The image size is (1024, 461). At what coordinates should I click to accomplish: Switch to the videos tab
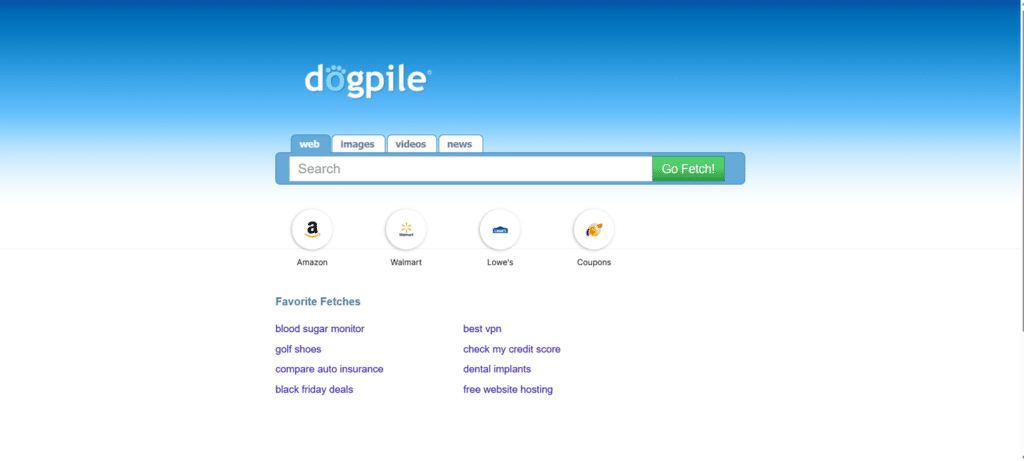click(x=411, y=144)
